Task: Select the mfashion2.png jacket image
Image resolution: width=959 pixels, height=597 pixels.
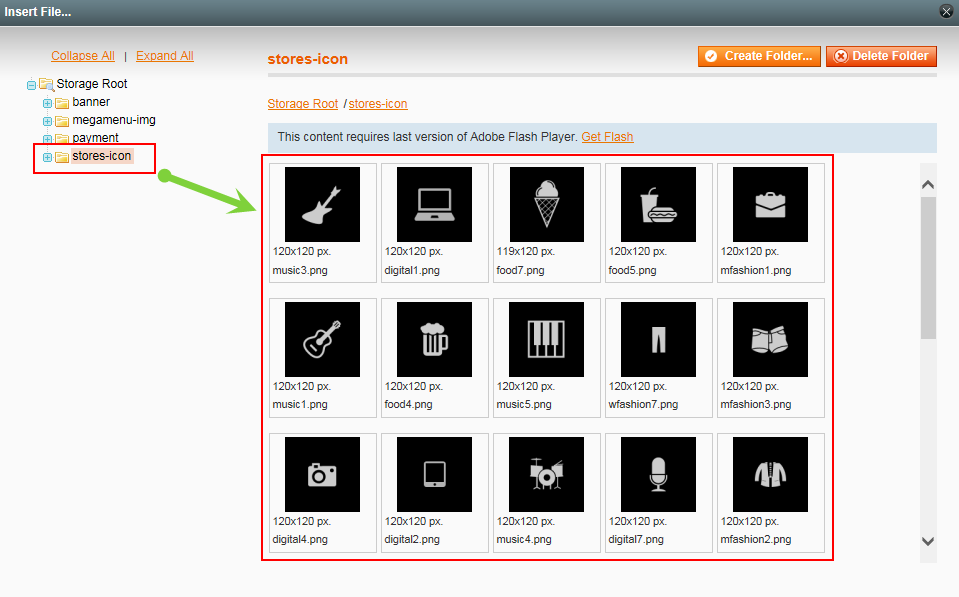Action: coord(770,474)
